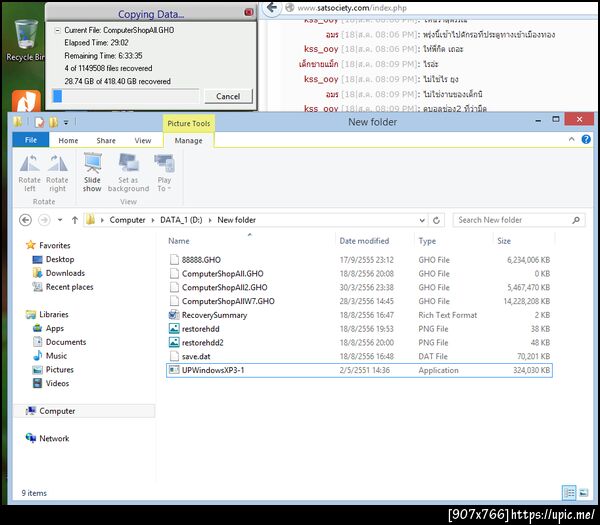Select the ComputerShopAll.GHO file

pyautogui.click(x=359, y=274)
